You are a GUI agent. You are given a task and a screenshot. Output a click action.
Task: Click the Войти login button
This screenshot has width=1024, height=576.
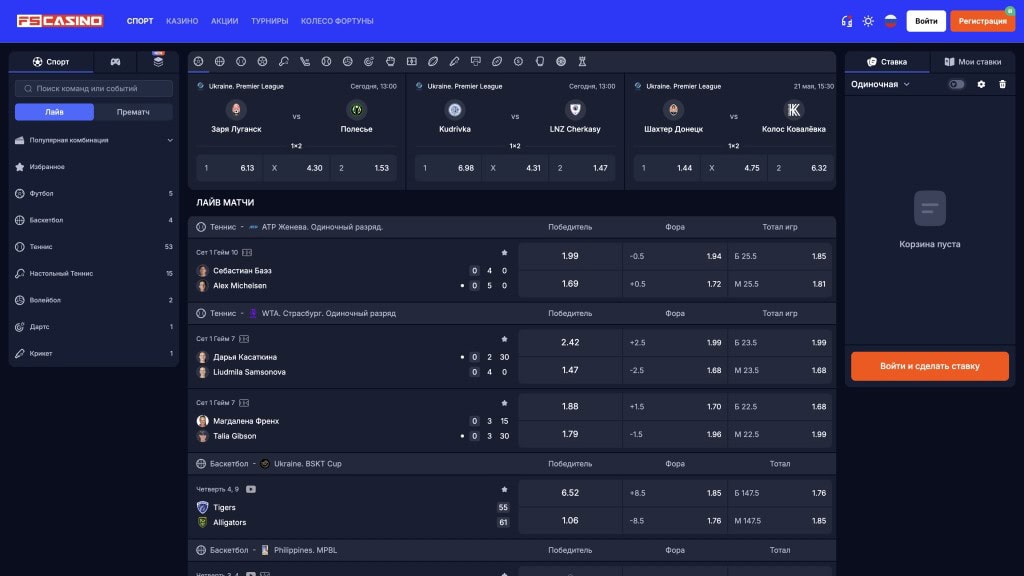(x=926, y=21)
